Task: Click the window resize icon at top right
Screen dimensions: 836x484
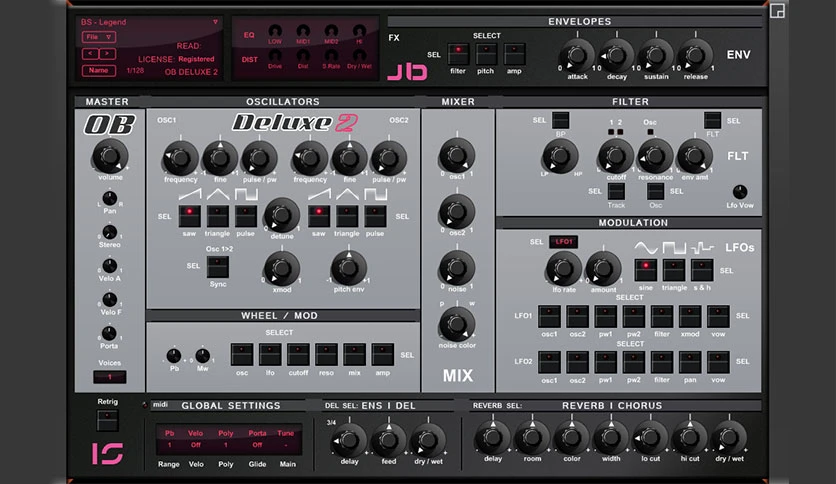Action: [777, 11]
